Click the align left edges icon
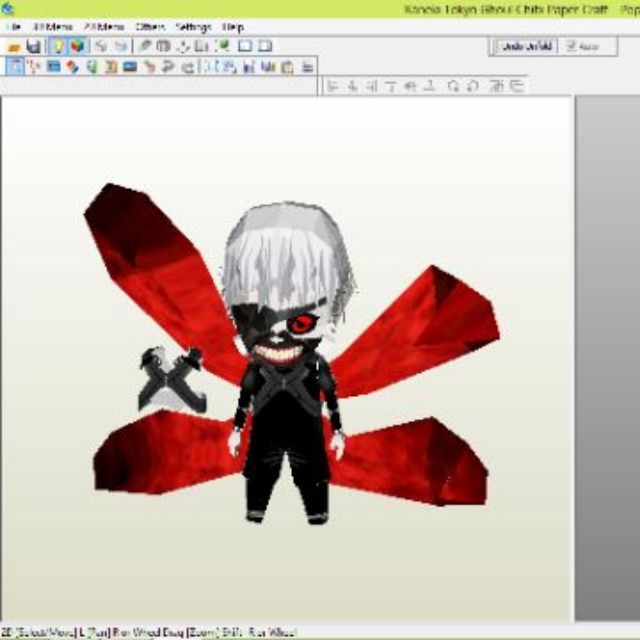Viewport: 640px width, 640px height. (333, 86)
